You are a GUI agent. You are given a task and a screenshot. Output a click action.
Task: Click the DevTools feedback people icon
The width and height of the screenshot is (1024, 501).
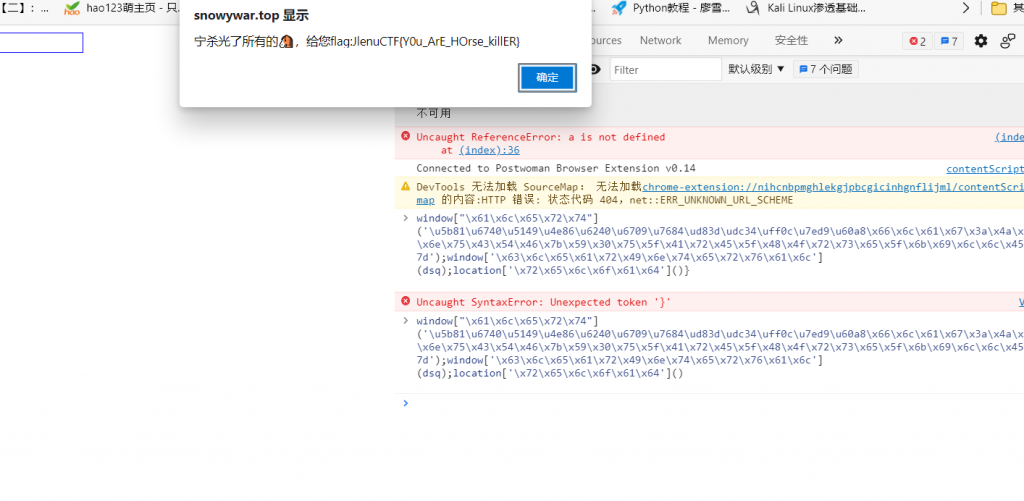tap(1007, 41)
